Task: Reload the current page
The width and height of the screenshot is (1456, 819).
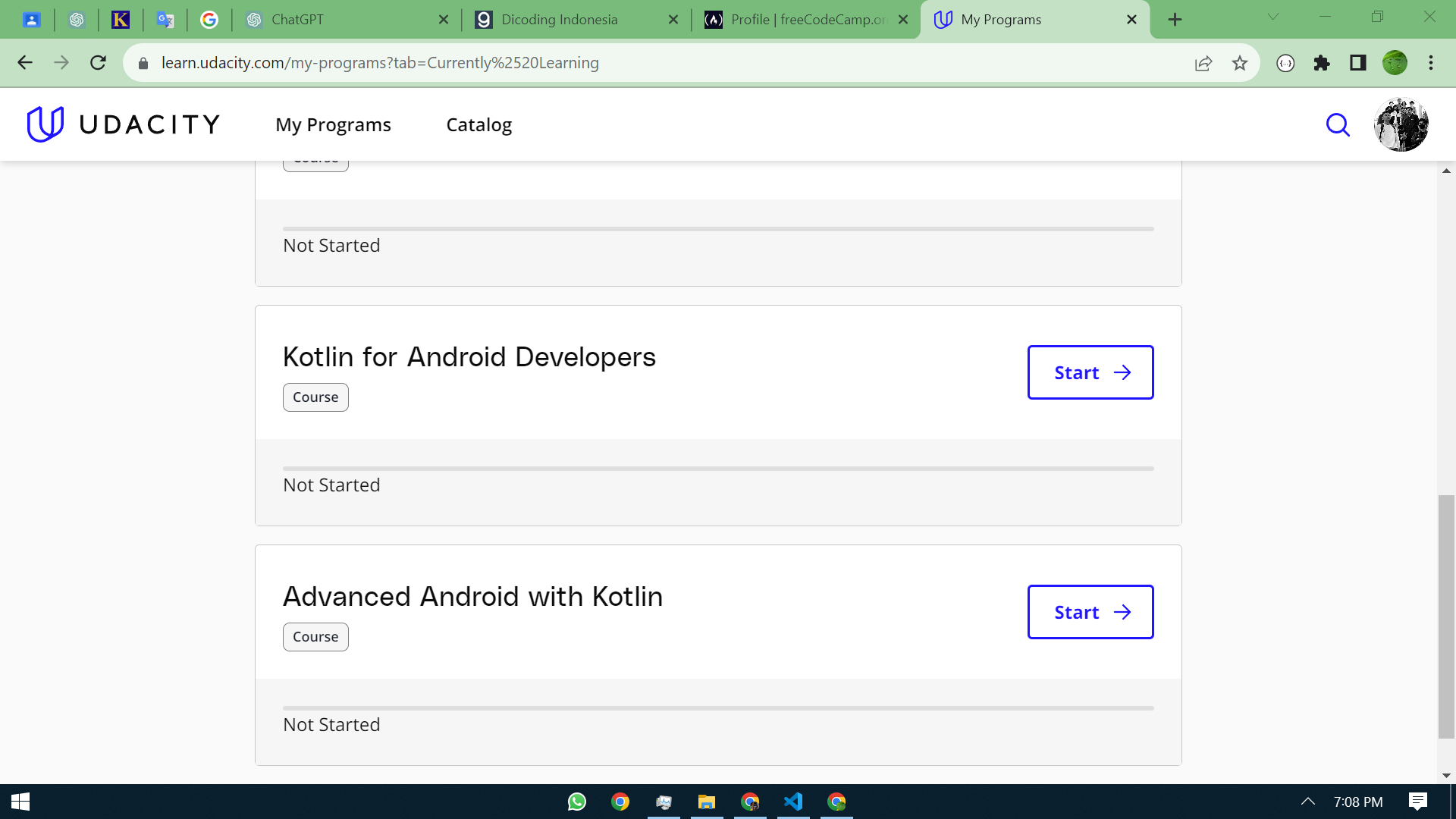Action: 98,63
